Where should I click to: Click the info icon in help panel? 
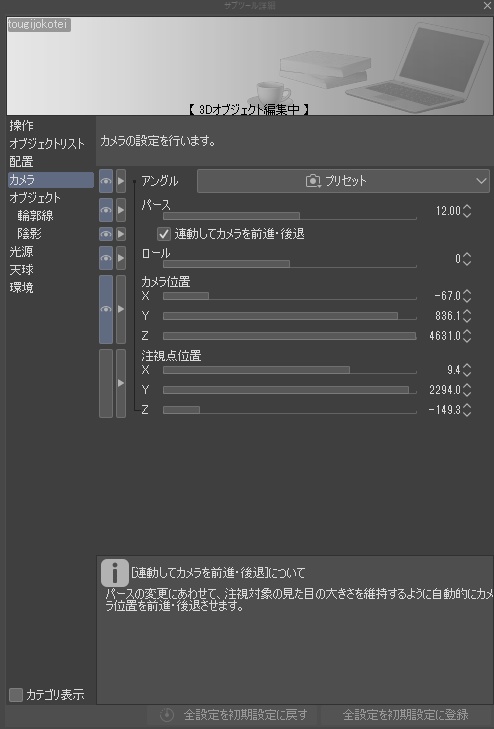[115, 573]
